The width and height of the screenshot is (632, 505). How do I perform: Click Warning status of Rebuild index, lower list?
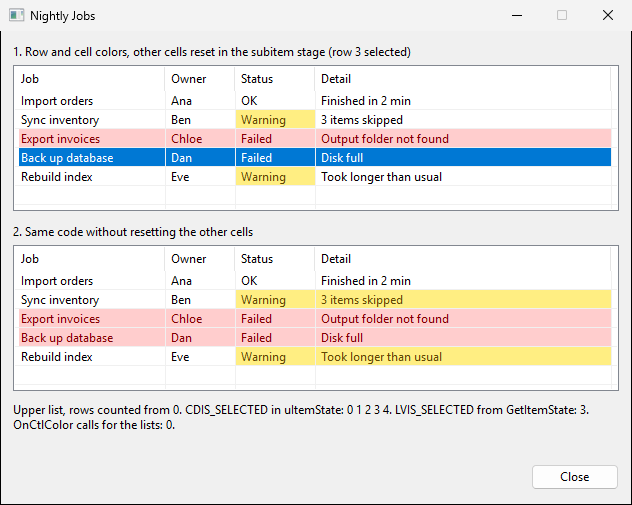pyautogui.click(x=275, y=357)
